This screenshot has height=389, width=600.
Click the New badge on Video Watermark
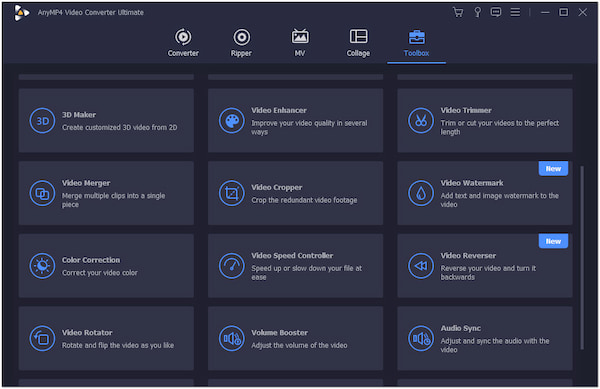coord(553,169)
